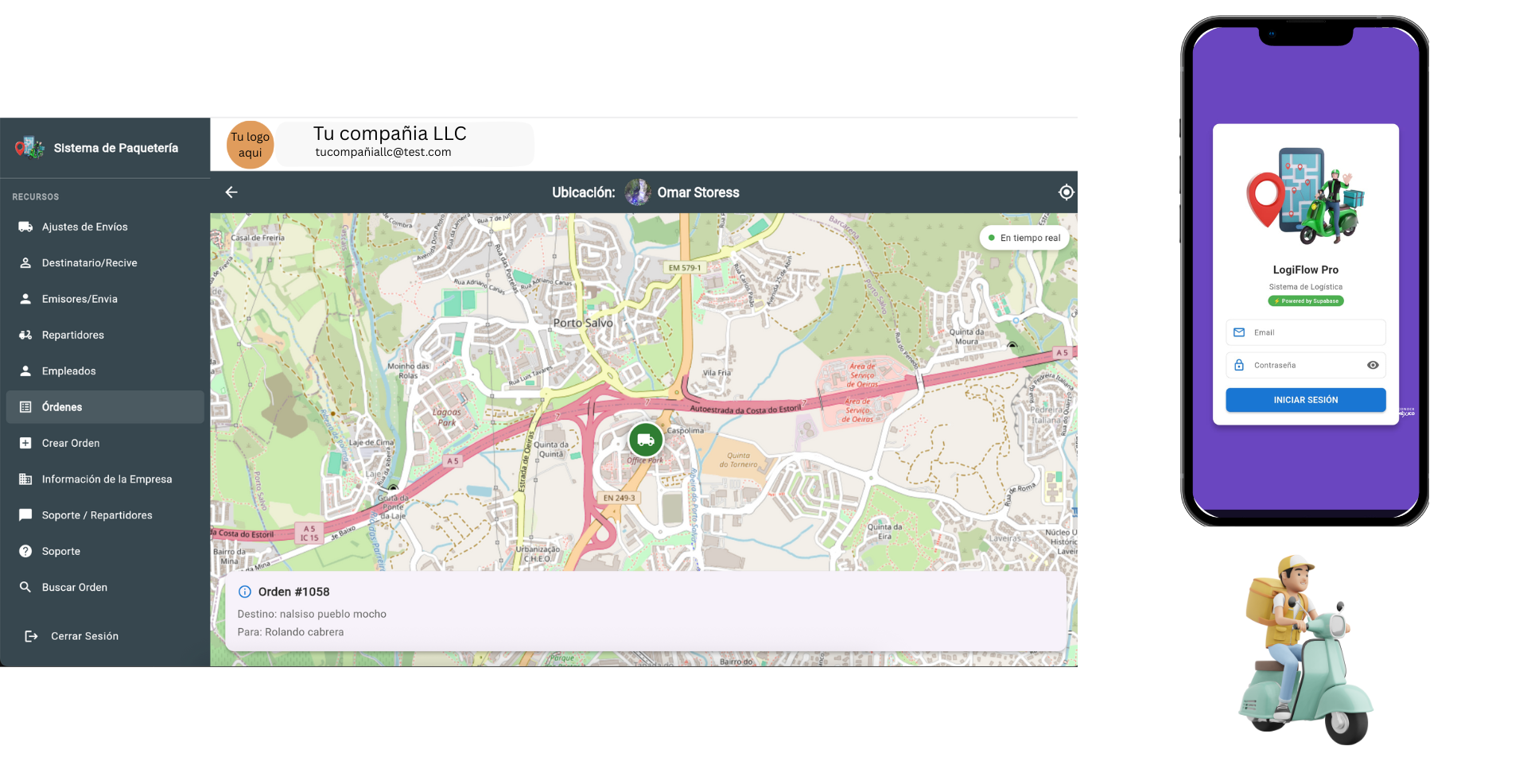Select the locate crosshair icon top right
Viewport: 1527px width, 784px height.
(x=1066, y=192)
